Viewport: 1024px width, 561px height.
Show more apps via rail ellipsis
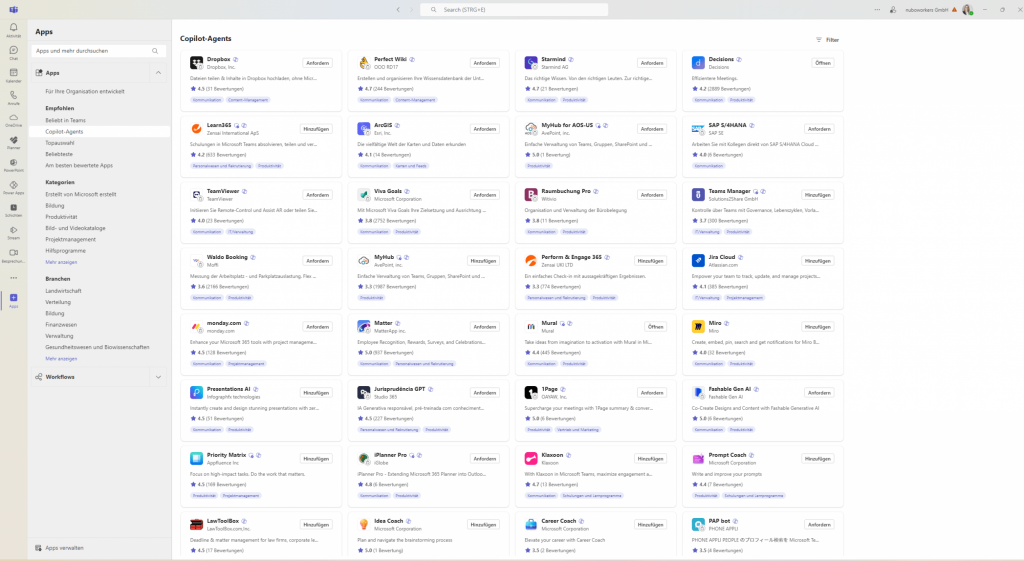pos(13,278)
